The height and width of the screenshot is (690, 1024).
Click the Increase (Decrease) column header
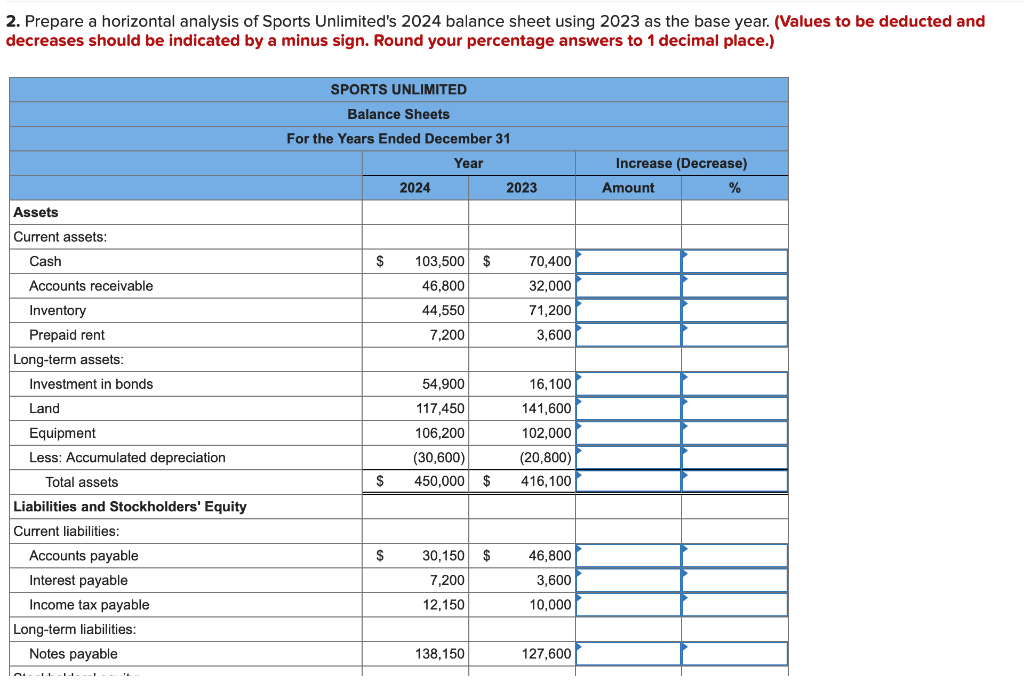(x=681, y=163)
